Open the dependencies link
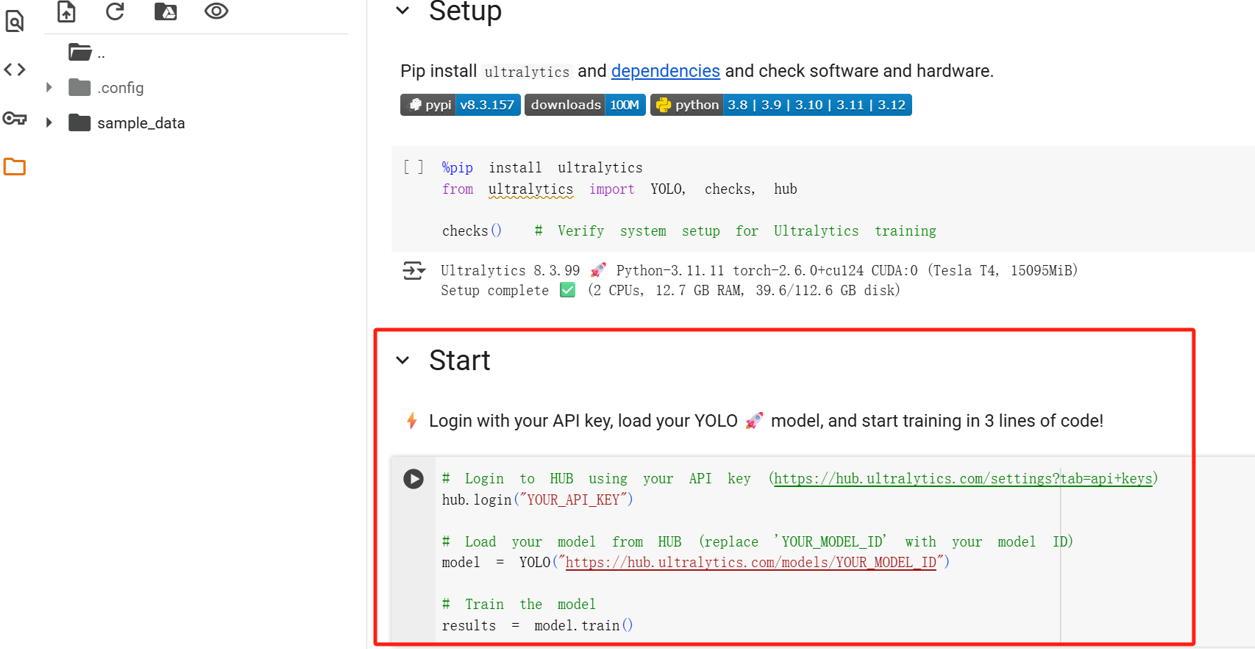1255x649 pixels. coord(665,71)
